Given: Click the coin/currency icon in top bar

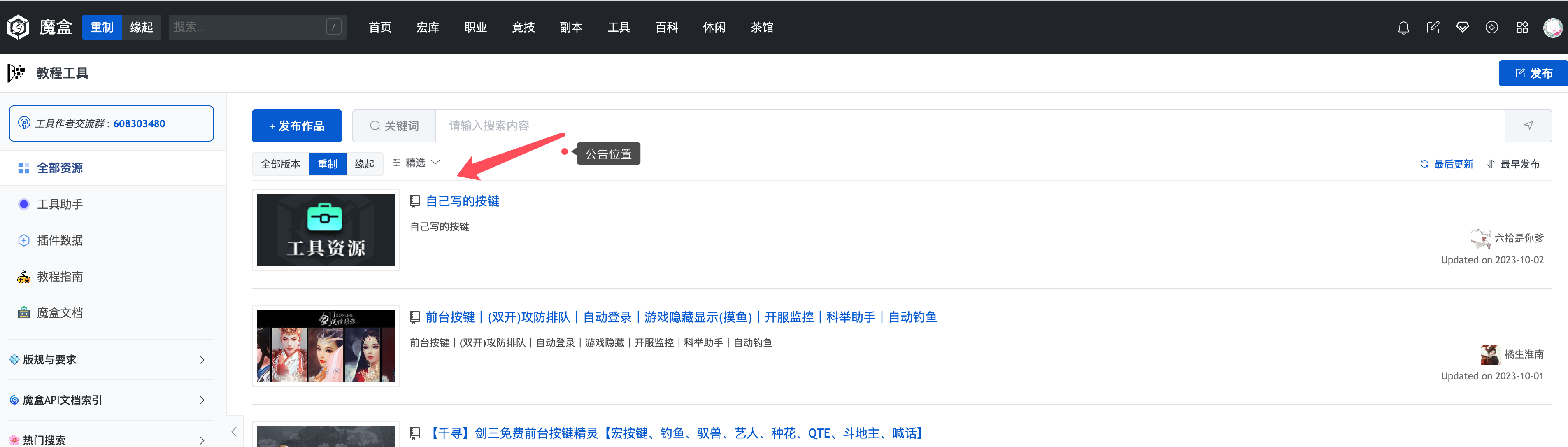Looking at the screenshot, I should tap(1492, 28).
